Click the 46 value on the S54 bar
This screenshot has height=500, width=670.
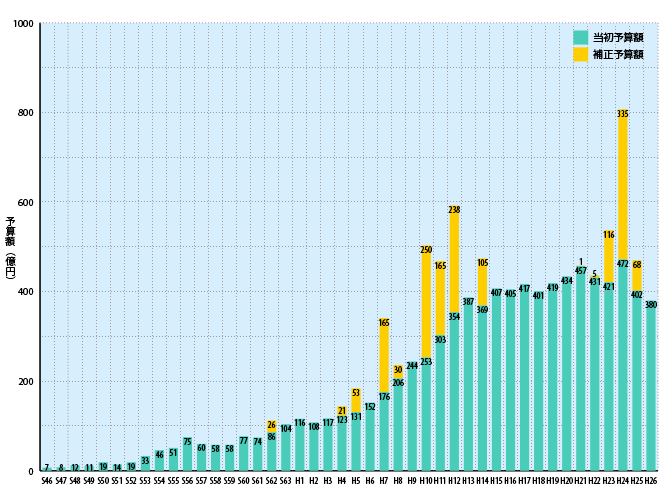pyautogui.click(x=159, y=455)
